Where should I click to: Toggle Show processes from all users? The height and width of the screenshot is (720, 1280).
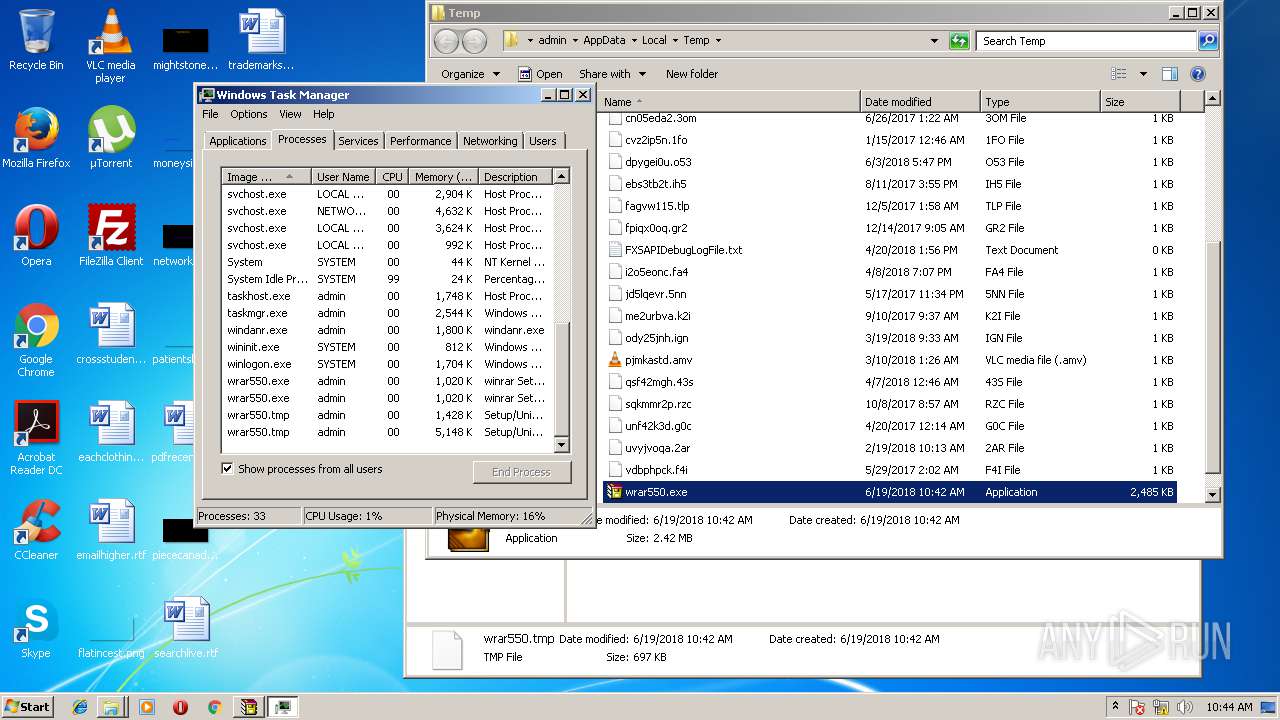227,469
